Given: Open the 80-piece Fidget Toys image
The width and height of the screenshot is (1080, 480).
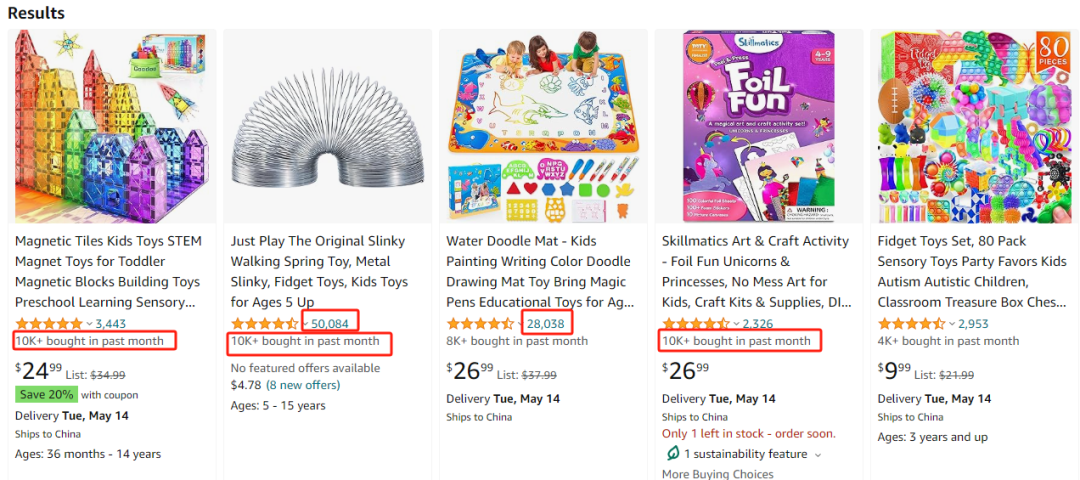Looking at the screenshot, I should (x=974, y=125).
